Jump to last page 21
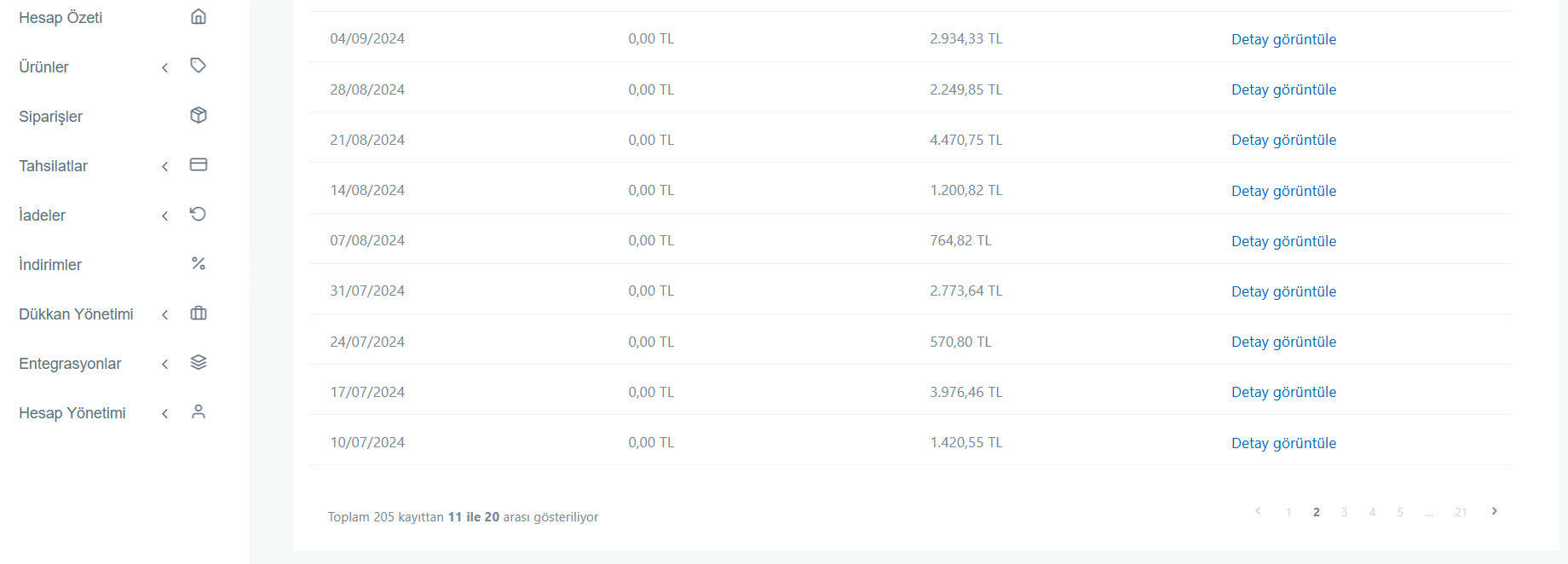 pos(1461,512)
